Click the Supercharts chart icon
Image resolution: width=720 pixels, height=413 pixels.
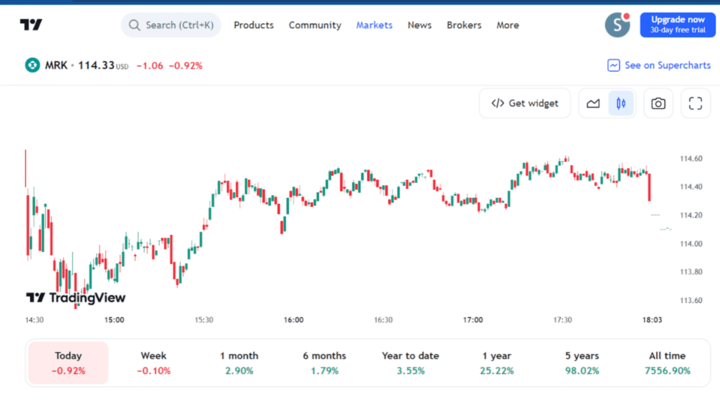point(613,65)
